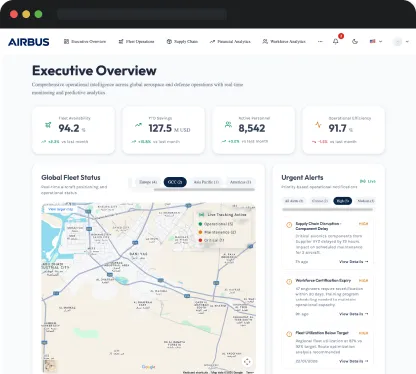The width and height of the screenshot is (416, 374).
Task: Click the browser address bar
Action: (x=142, y=14)
